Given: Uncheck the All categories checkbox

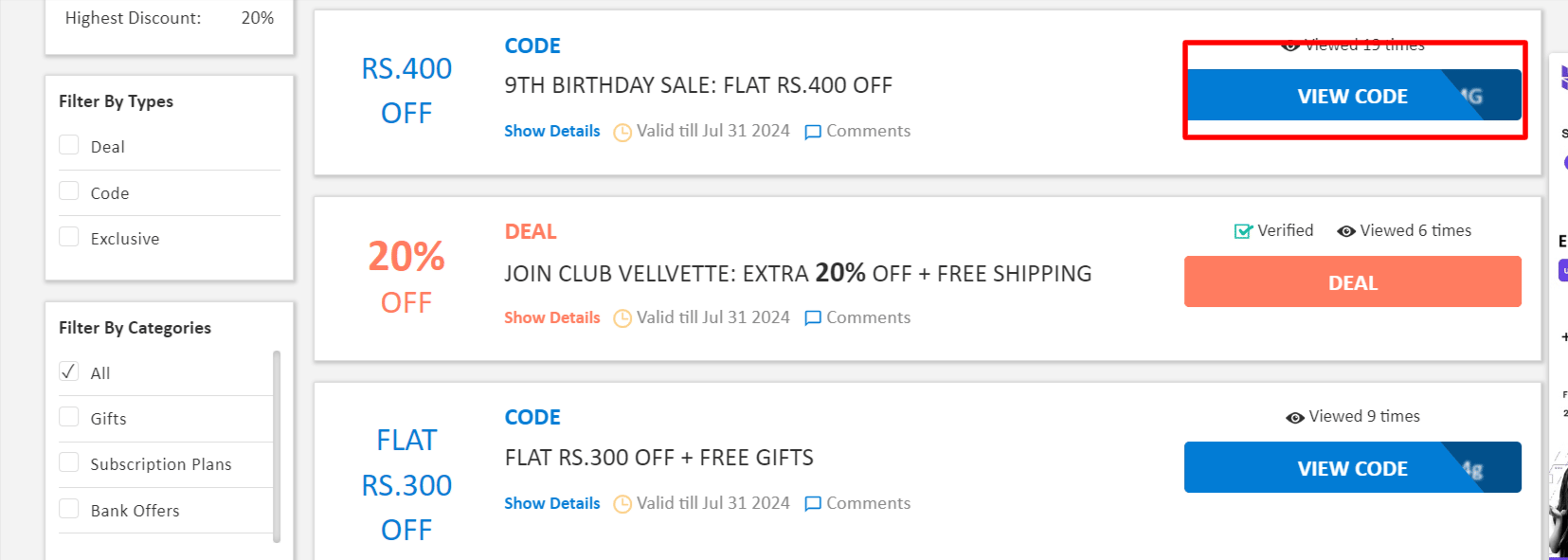Looking at the screenshot, I should point(68,370).
